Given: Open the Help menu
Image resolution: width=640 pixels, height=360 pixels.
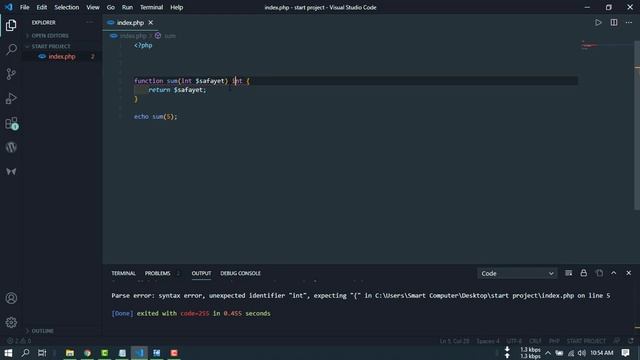Looking at the screenshot, I should (176, 7).
